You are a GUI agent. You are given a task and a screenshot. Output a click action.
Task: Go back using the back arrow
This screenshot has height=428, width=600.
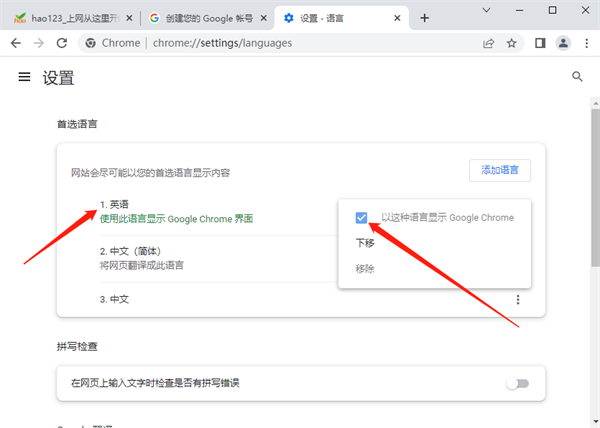pos(16,43)
